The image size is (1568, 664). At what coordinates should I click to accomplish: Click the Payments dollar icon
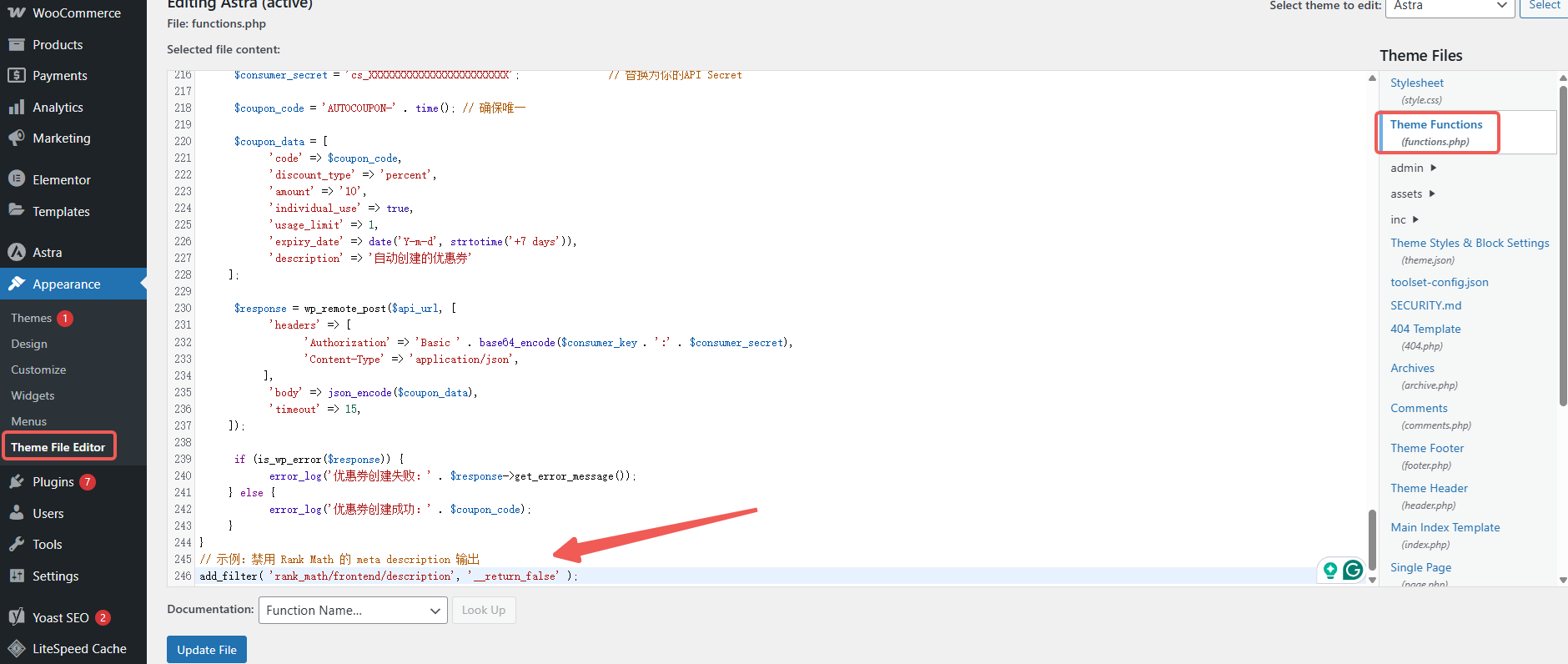pos(17,76)
